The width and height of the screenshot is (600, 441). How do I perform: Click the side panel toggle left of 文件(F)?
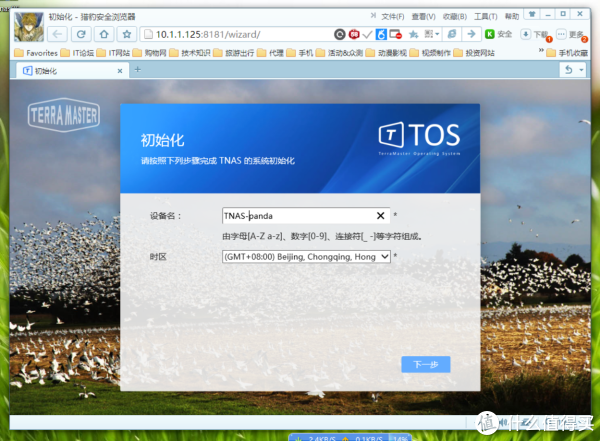[373, 16]
